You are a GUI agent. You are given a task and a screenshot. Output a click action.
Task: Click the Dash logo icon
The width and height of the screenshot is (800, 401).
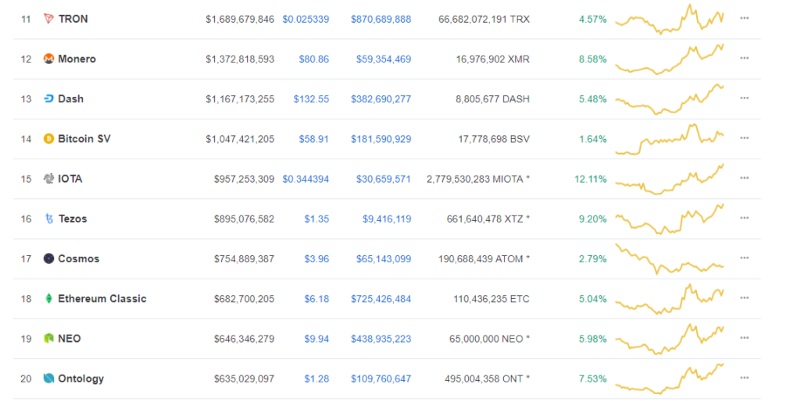(48, 98)
